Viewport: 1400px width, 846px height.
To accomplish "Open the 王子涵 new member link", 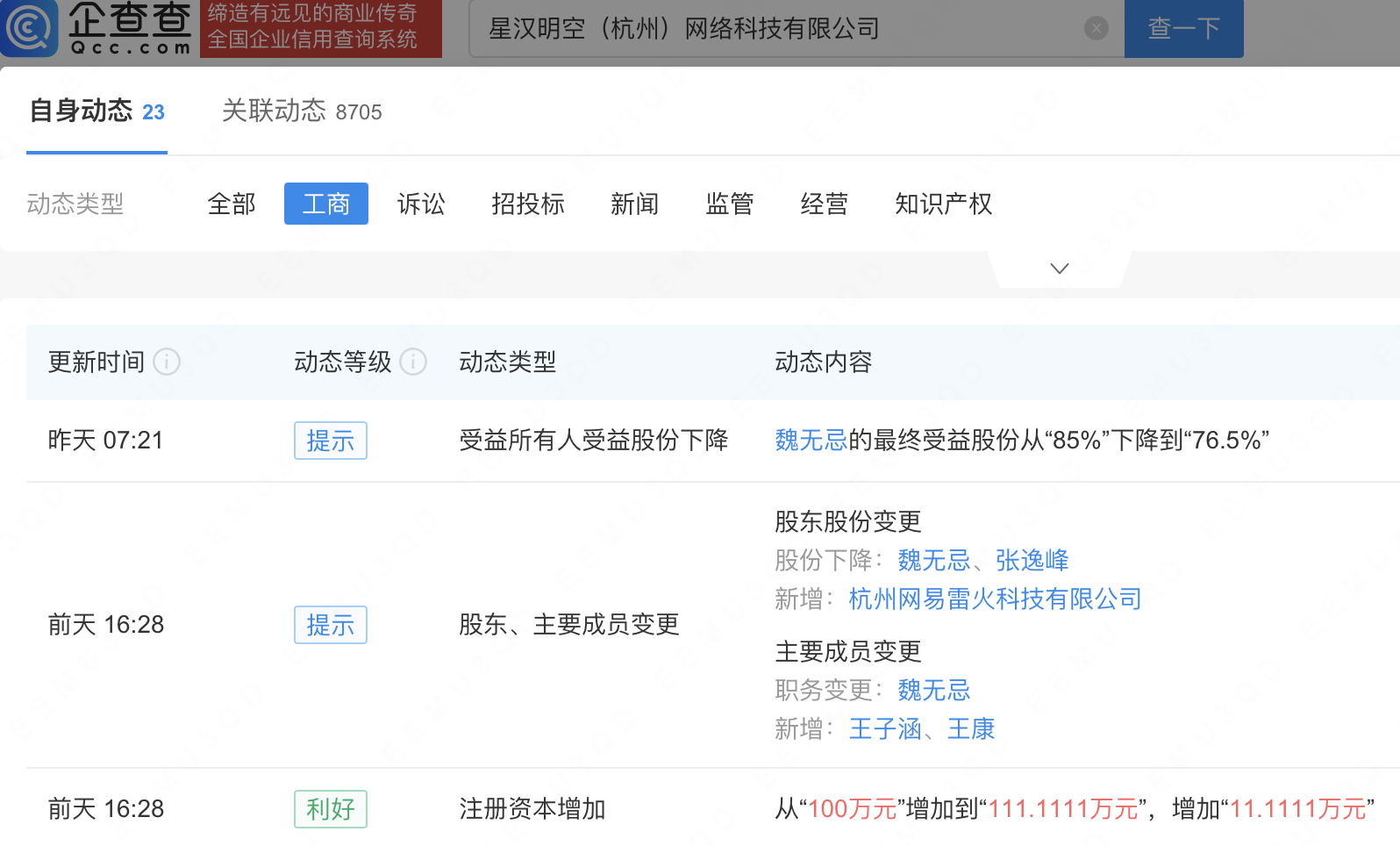I will click(884, 728).
